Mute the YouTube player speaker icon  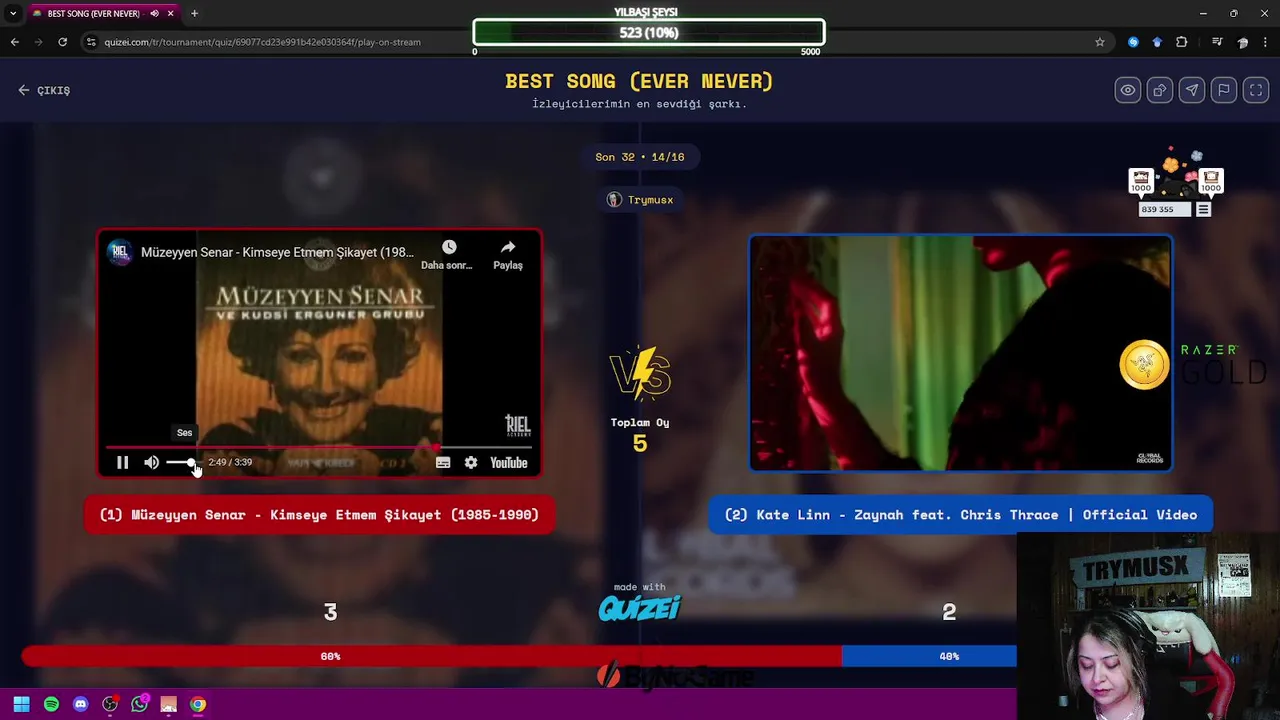(x=151, y=462)
